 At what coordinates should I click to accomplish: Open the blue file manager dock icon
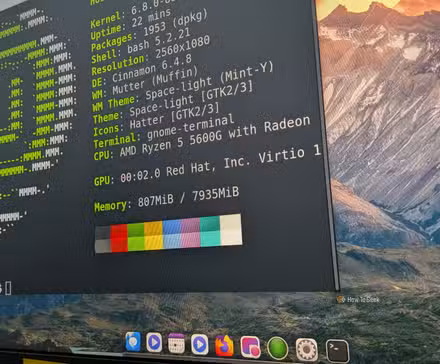click(x=133, y=342)
